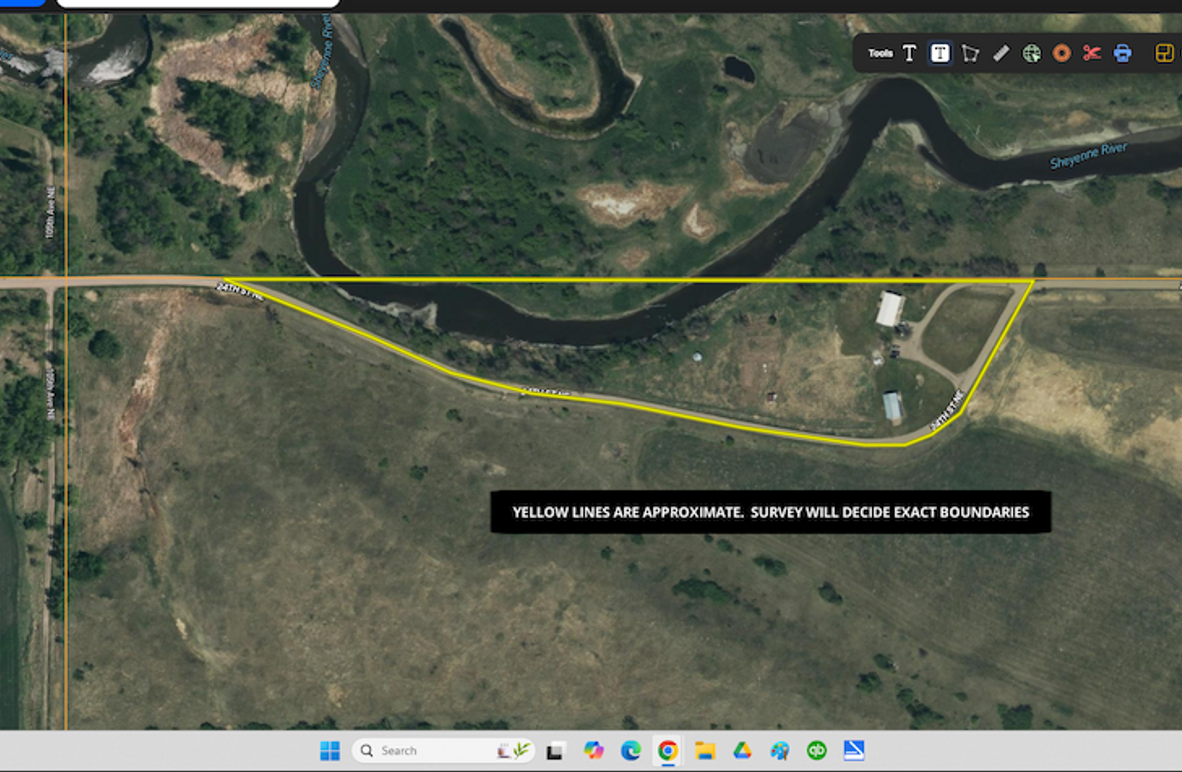The height and width of the screenshot is (772, 1182).
Task: Open the Windows Start menu
Action: point(329,751)
